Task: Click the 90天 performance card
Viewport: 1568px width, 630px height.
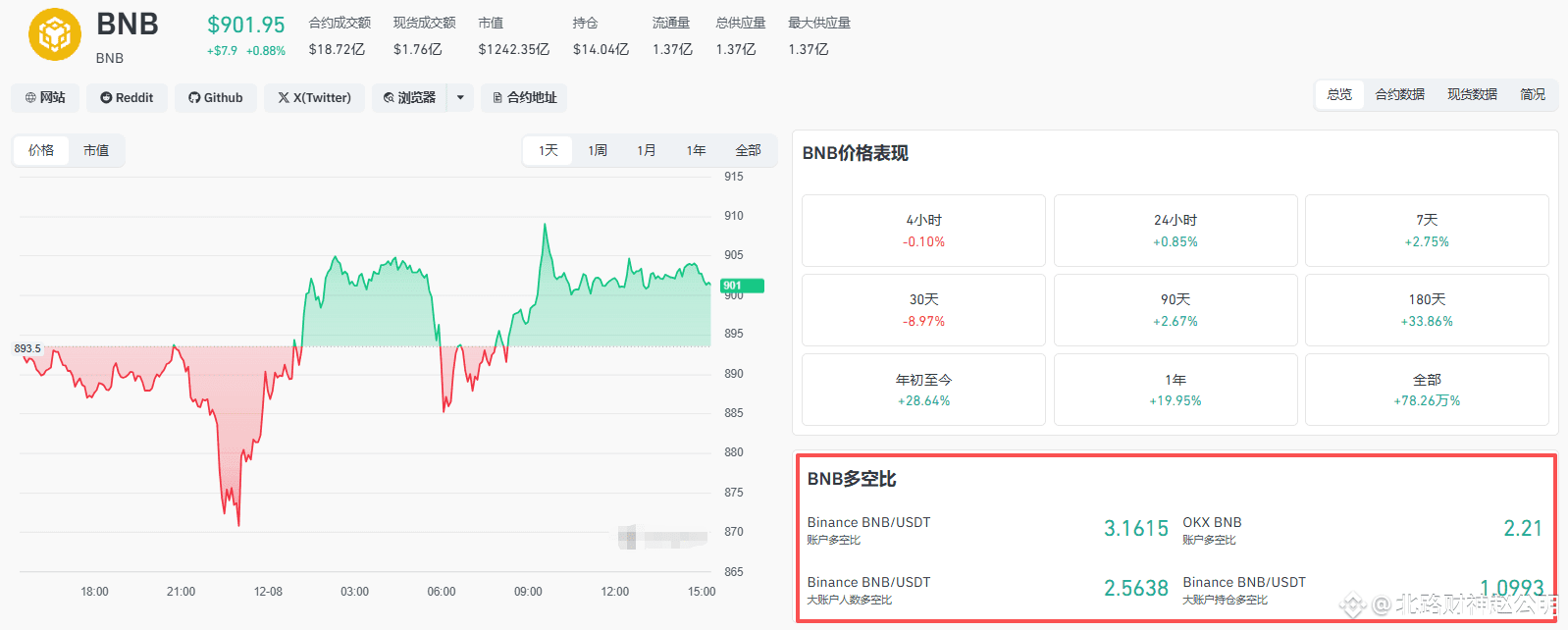Action: click(1176, 310)
